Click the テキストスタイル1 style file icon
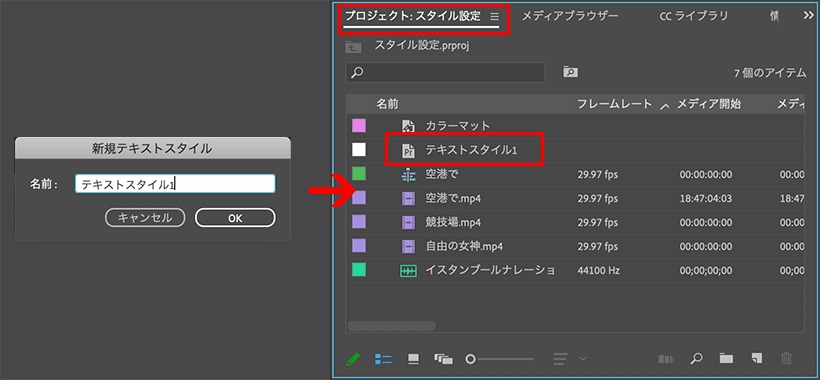 click(408, 151)
